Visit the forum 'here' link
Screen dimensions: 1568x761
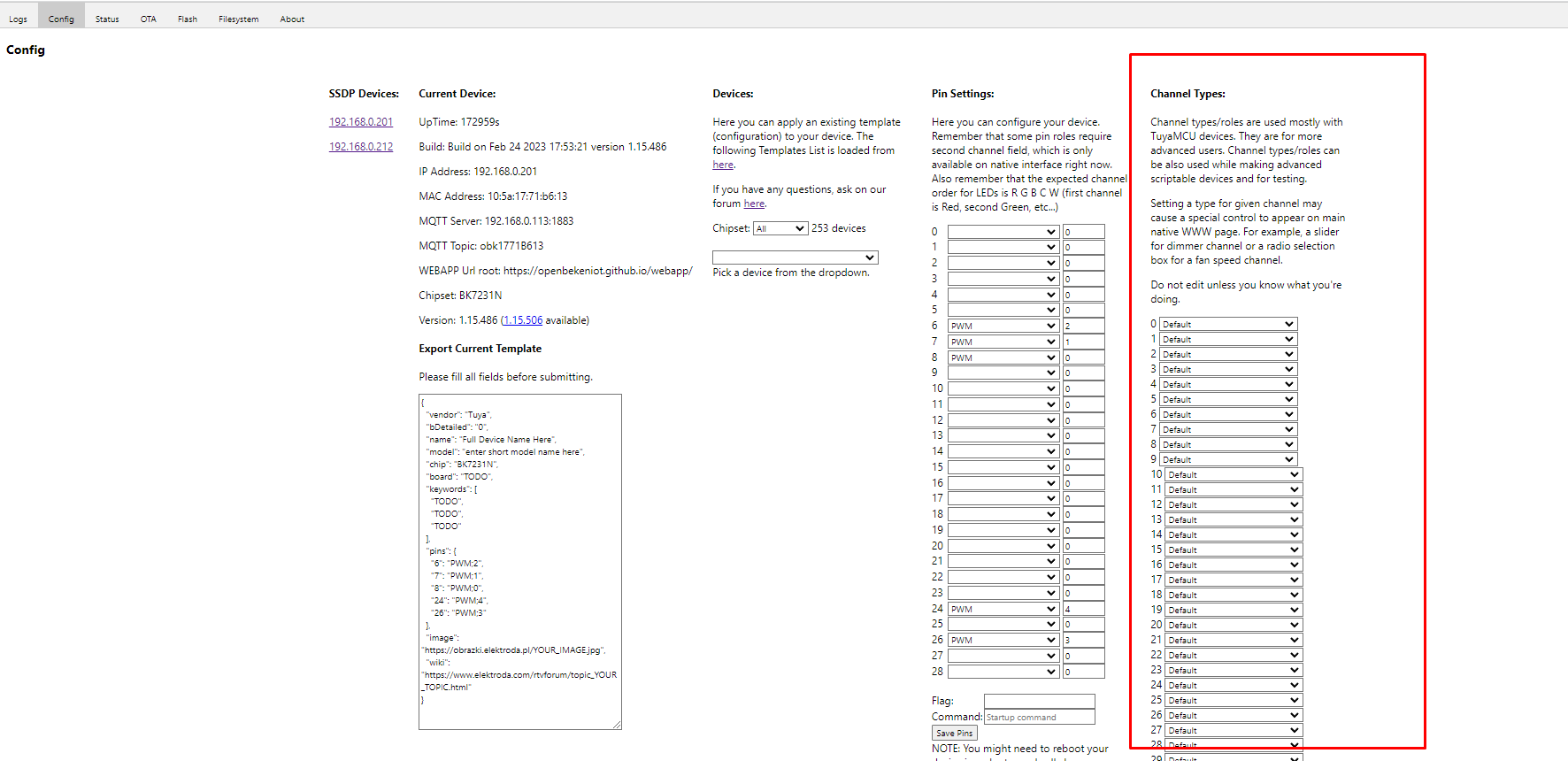coord(754,204)
